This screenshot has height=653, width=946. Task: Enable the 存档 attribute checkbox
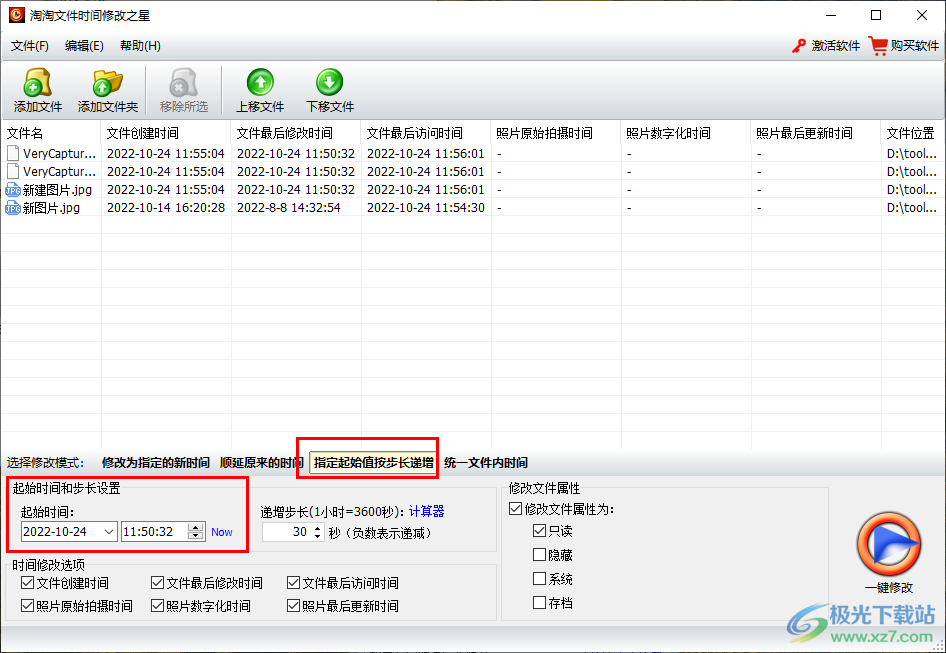coord(539,602)
